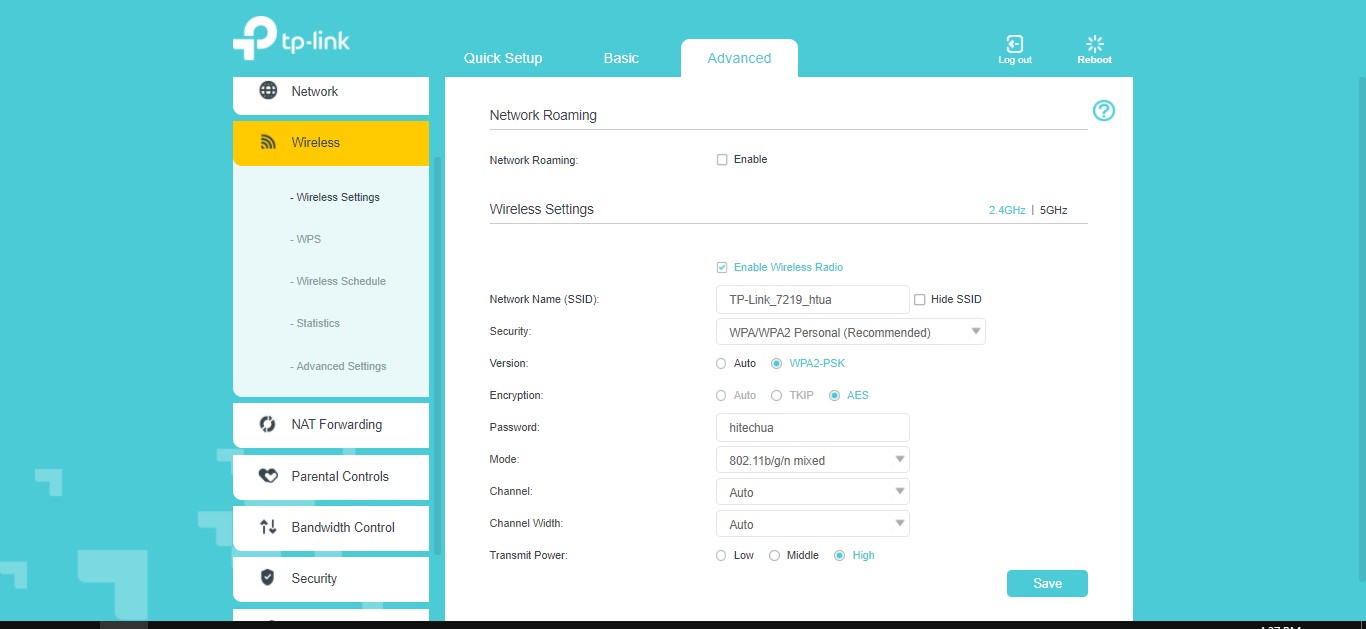Click the Reboot icon
Screen dimensions: 1366x629
pos(1094,44)
